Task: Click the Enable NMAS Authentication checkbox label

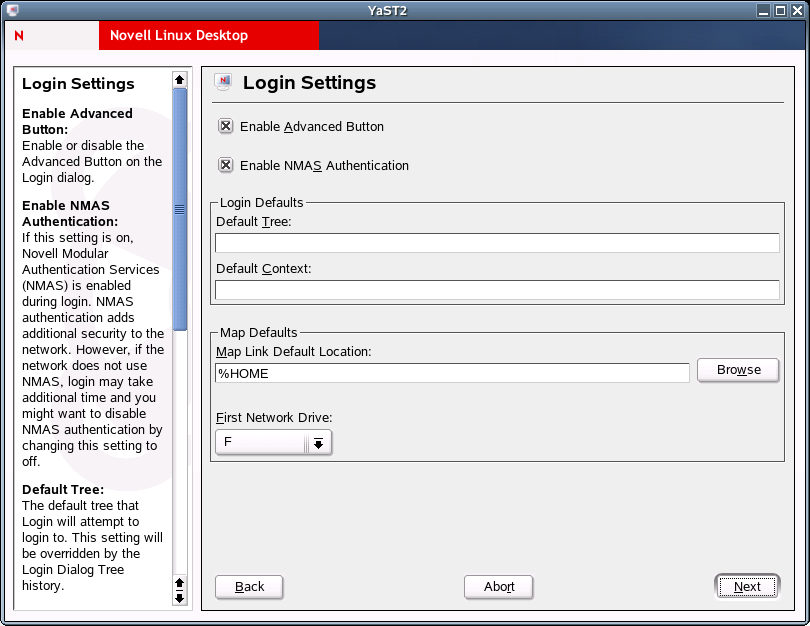Action: tap(324, 165)
